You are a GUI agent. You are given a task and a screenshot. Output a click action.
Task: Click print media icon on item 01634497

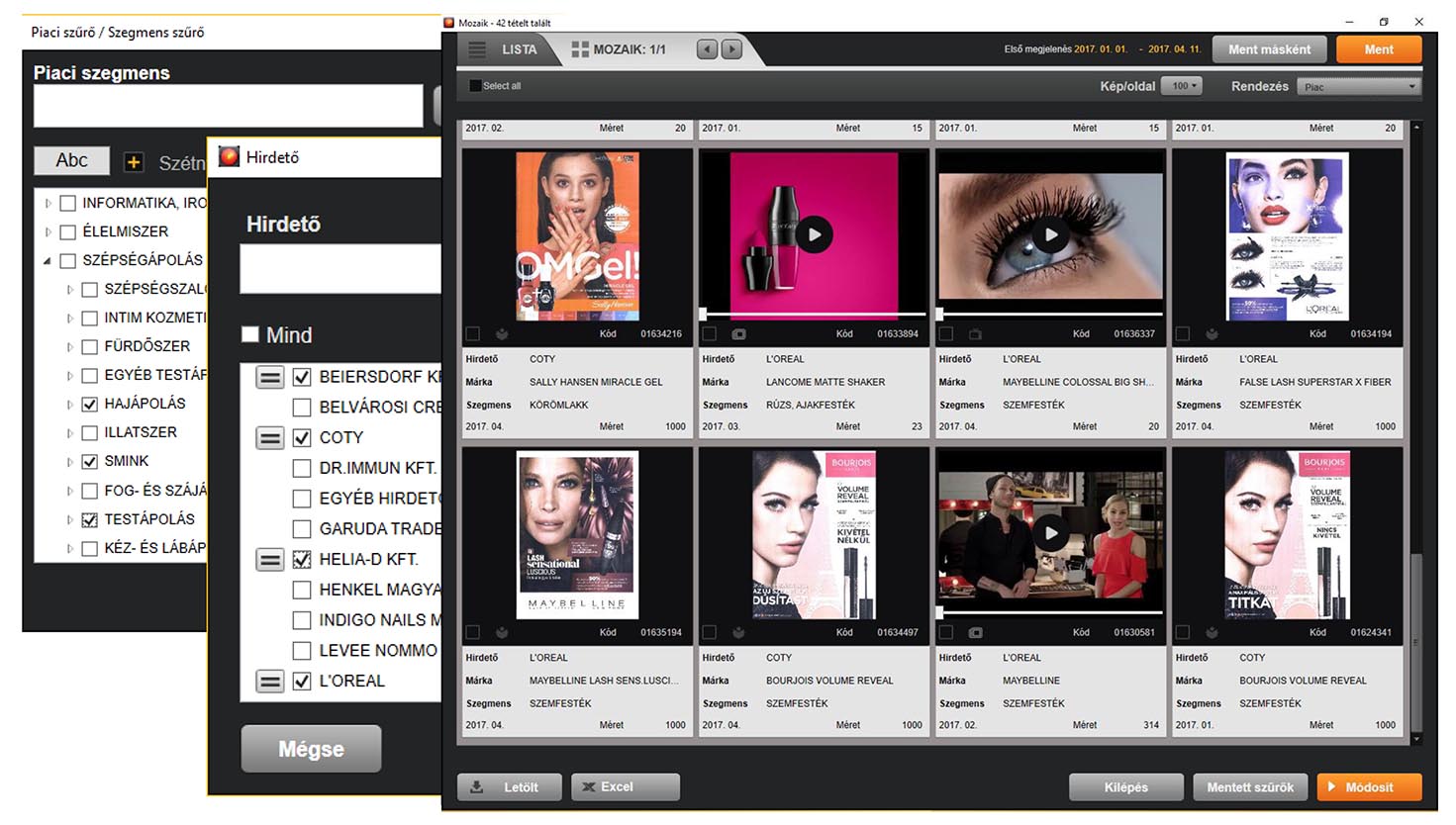tap(738, 632)
